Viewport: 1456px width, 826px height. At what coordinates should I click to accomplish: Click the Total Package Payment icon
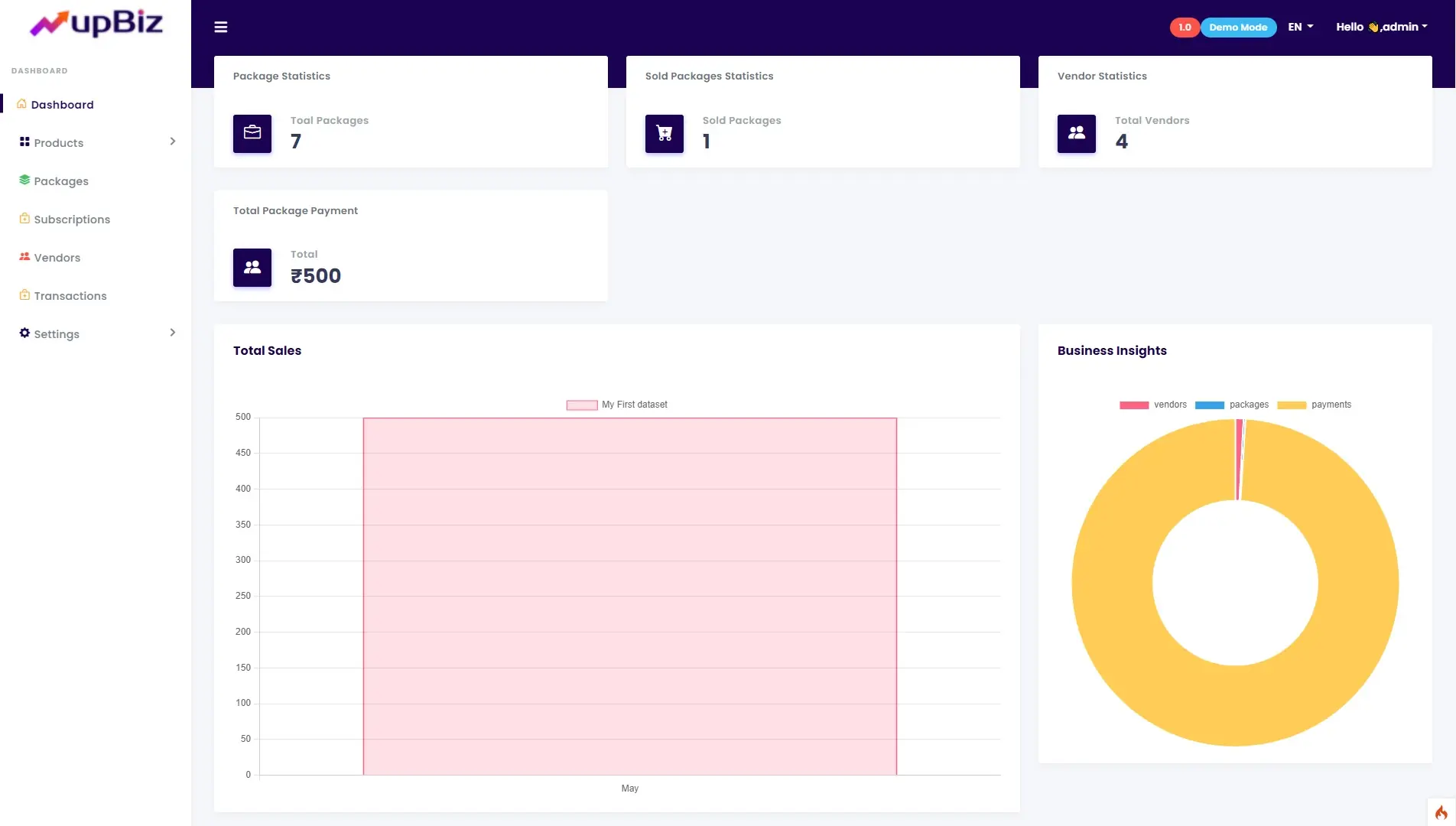(252, 268)
